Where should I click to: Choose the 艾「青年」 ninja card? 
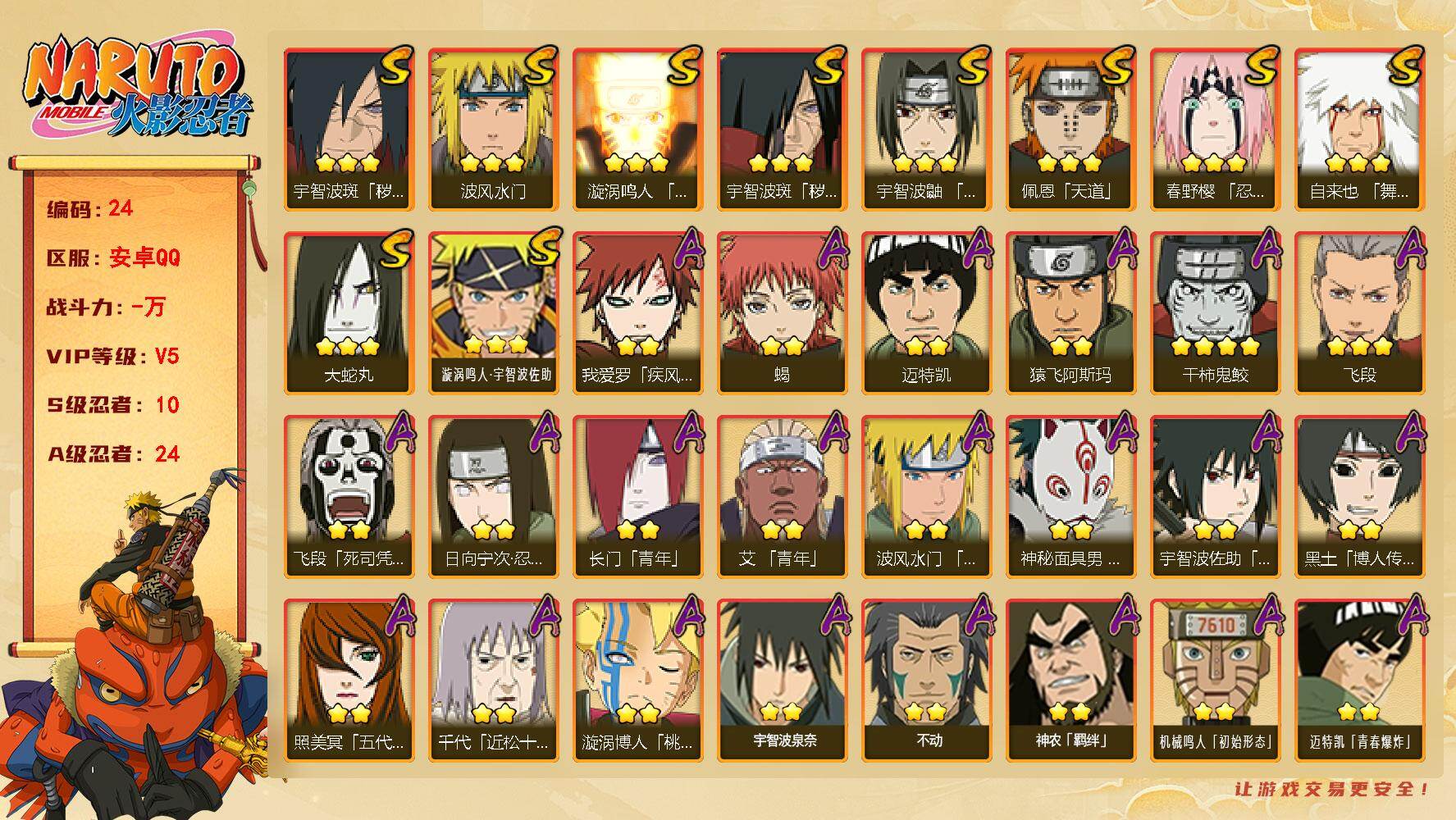[x=782, y=497]
